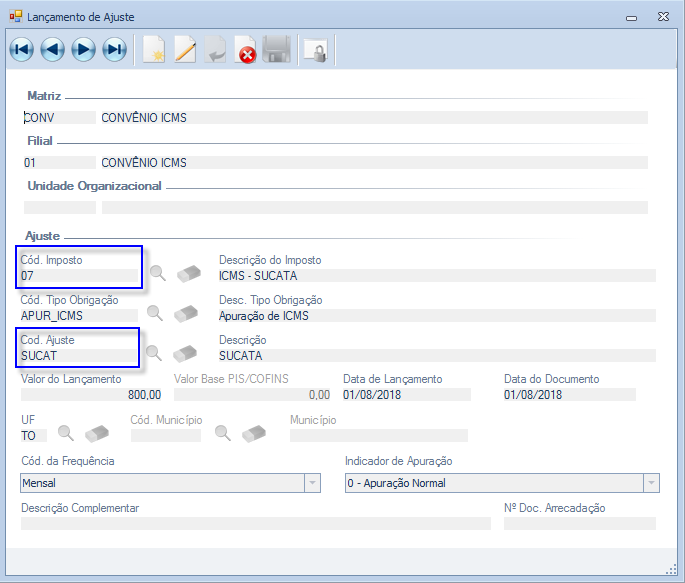Create a new record from toolbar
Screen dimensions: 685x583
tap(154, 50)
